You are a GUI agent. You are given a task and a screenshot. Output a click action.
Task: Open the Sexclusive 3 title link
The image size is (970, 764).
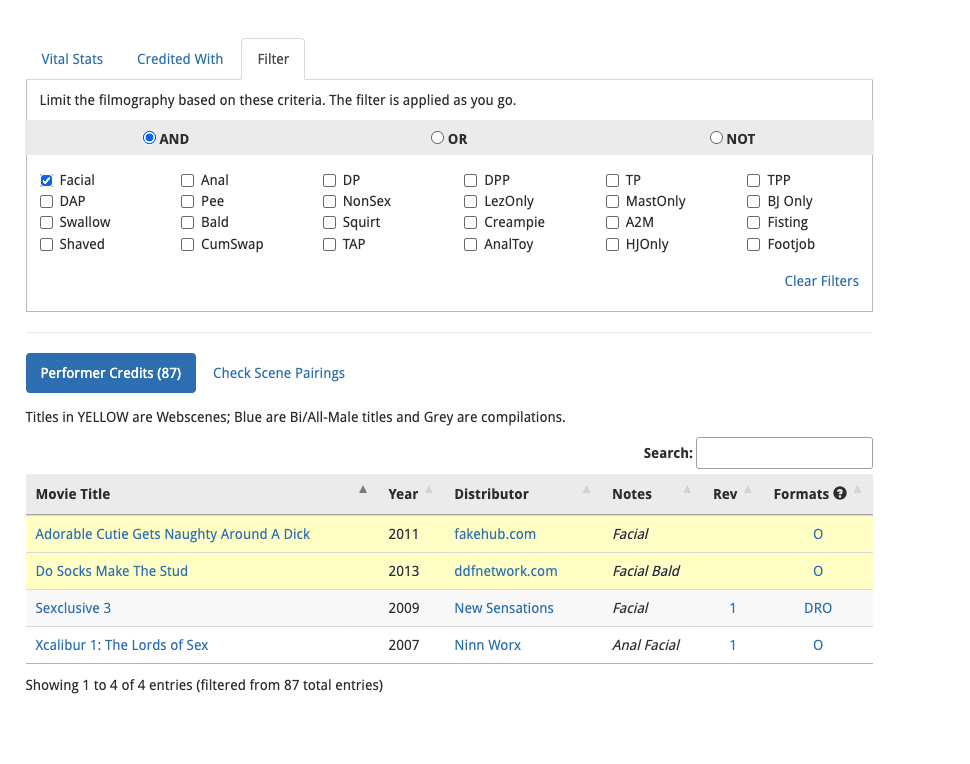click(x=73, y=608)
